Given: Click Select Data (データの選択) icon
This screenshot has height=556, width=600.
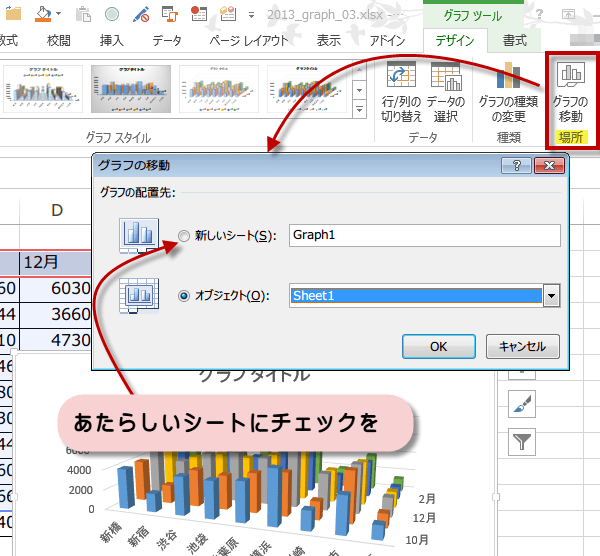Looking at the screenshot, I should tap(445, 76).
